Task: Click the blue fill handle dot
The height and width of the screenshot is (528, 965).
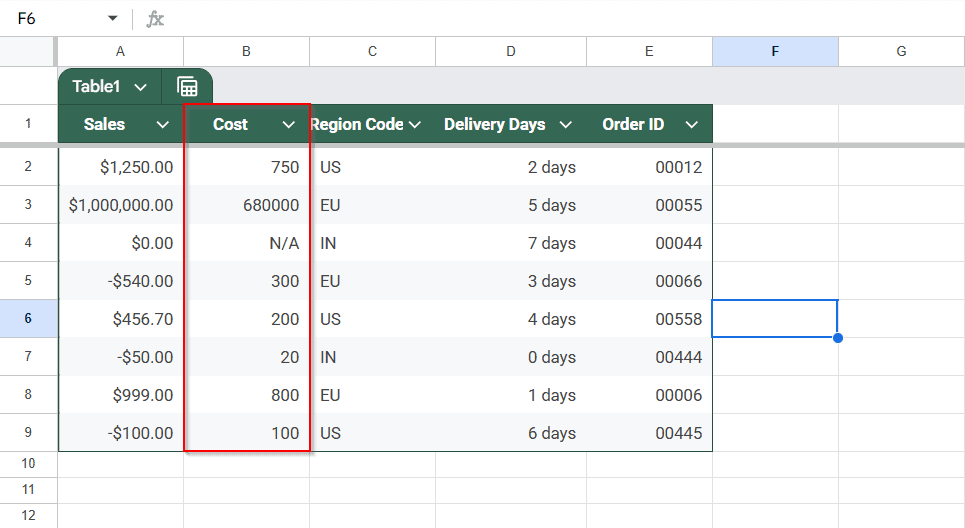Action: 838,338
